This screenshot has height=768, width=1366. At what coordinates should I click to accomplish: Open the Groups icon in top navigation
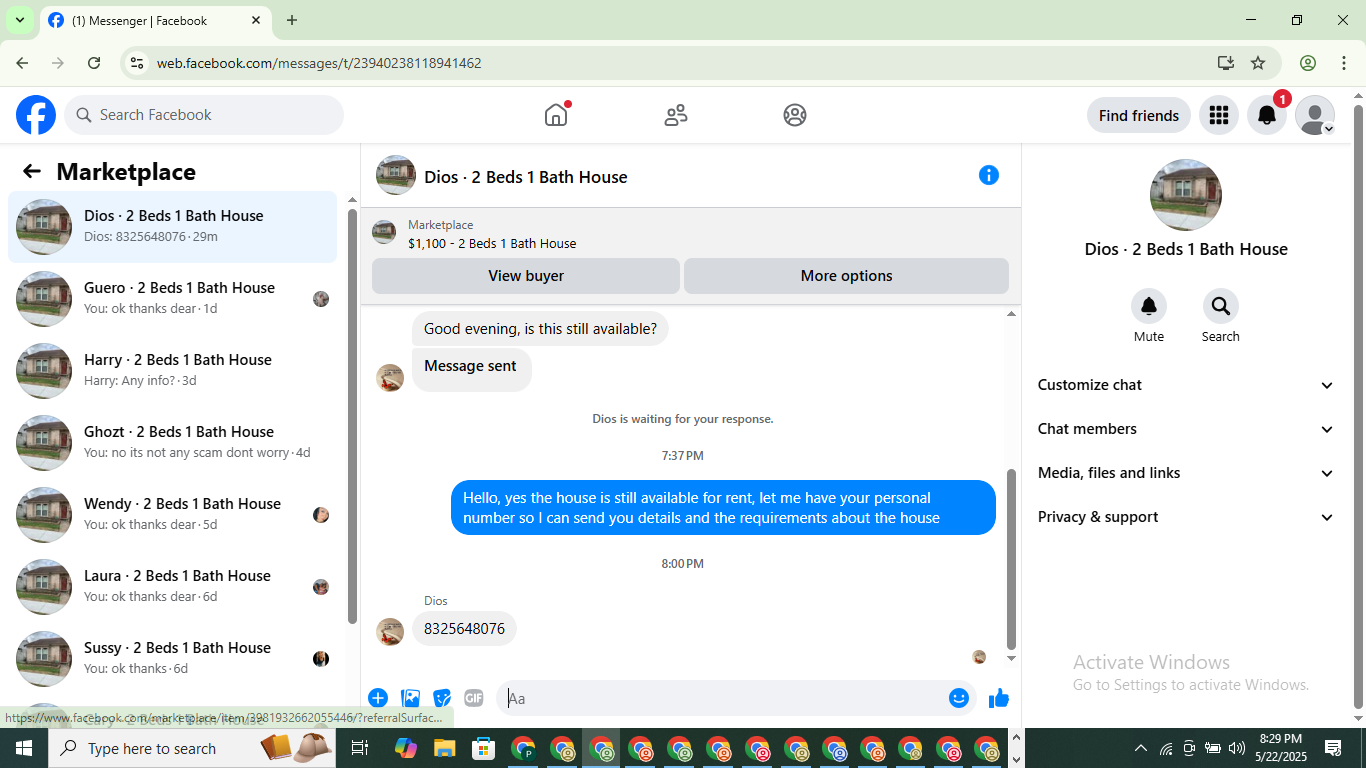(795, 115)
